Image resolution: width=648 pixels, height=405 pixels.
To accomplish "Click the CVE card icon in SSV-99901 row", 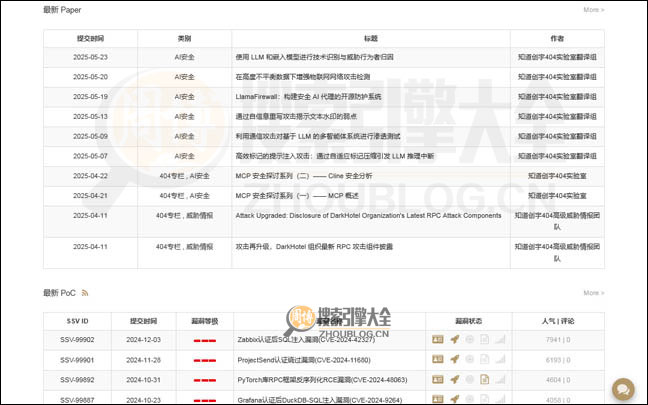I will coord(438,359).
